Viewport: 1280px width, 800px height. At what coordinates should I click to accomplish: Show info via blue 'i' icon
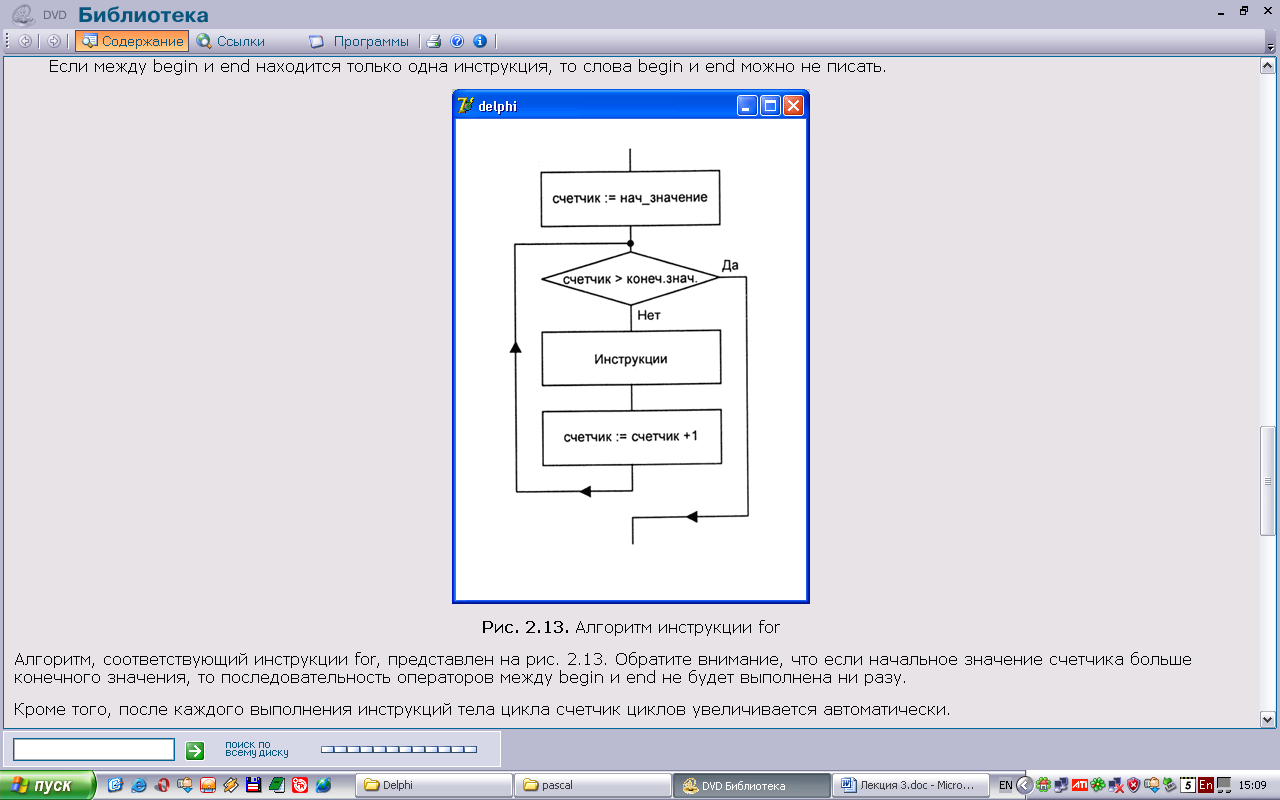(x=479, y=41)
